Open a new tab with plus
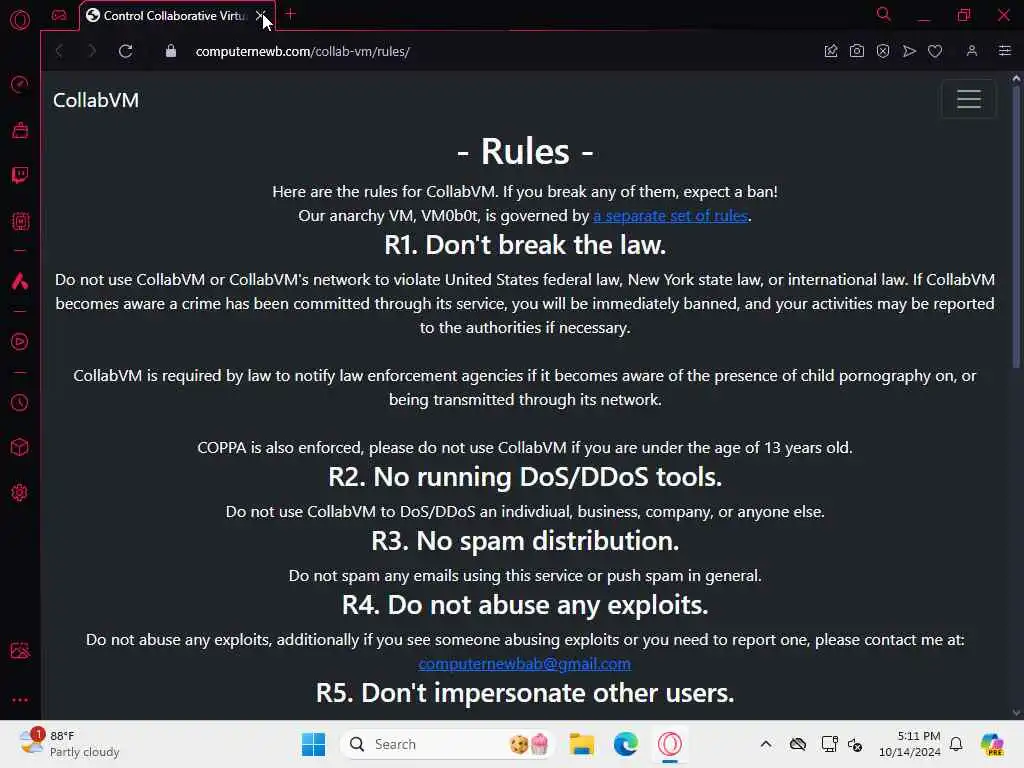 291,14
